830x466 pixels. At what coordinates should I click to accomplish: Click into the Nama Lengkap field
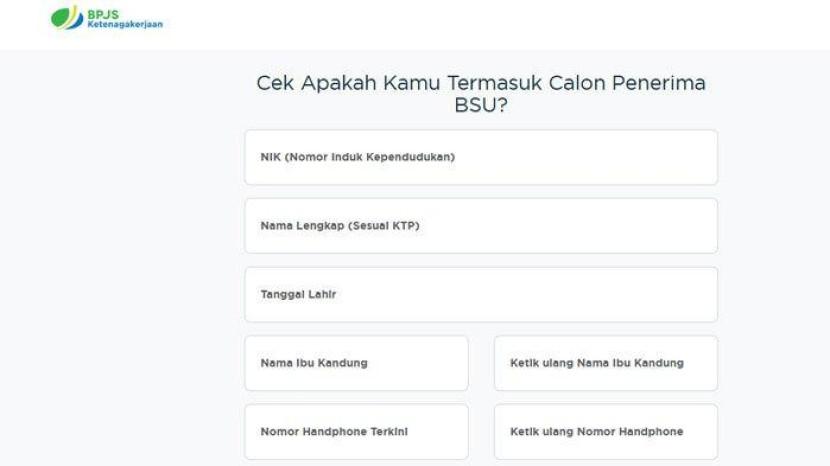[481, 226]
